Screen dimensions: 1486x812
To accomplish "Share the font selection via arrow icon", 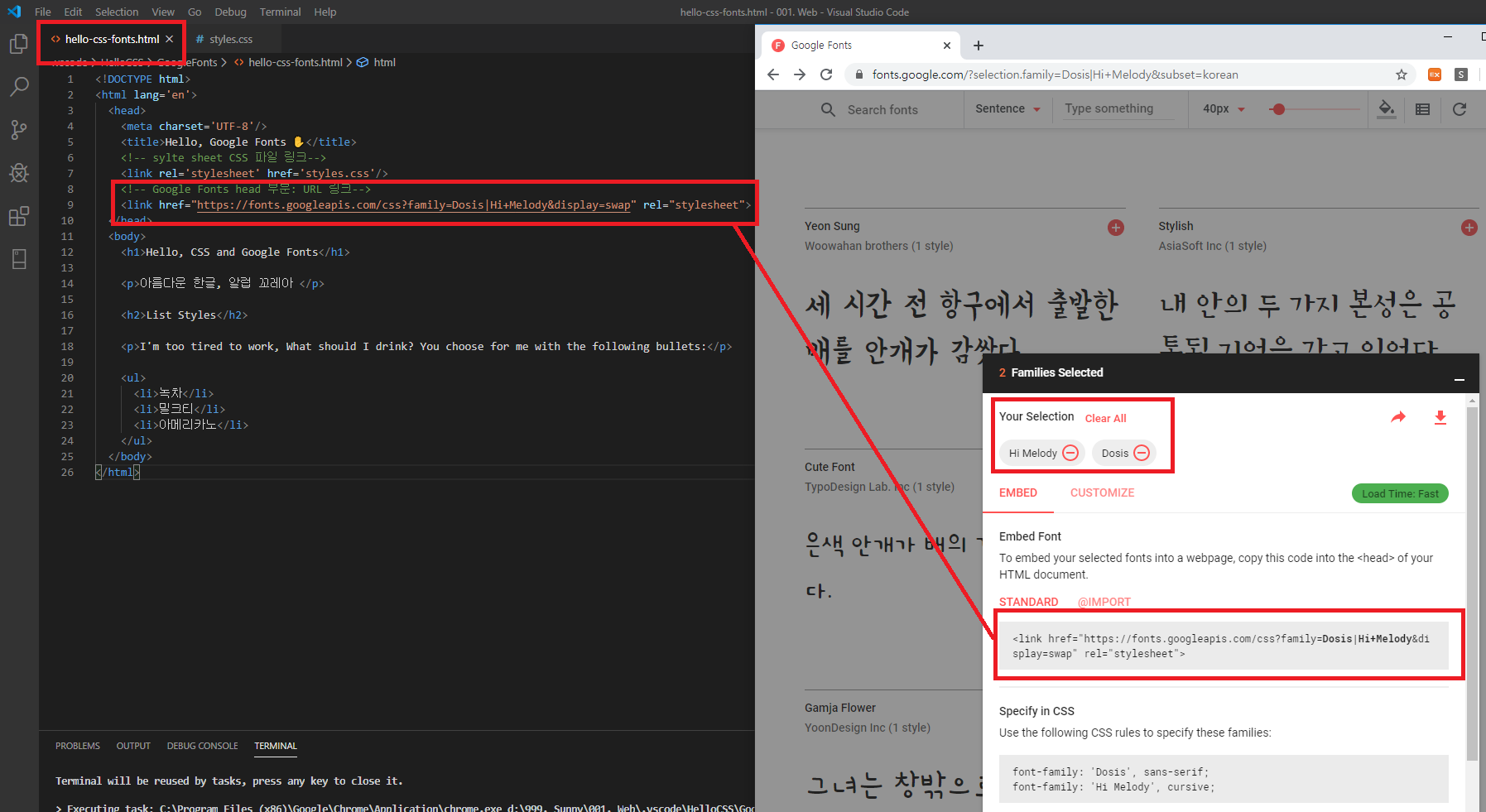I will coord(1398,417).
